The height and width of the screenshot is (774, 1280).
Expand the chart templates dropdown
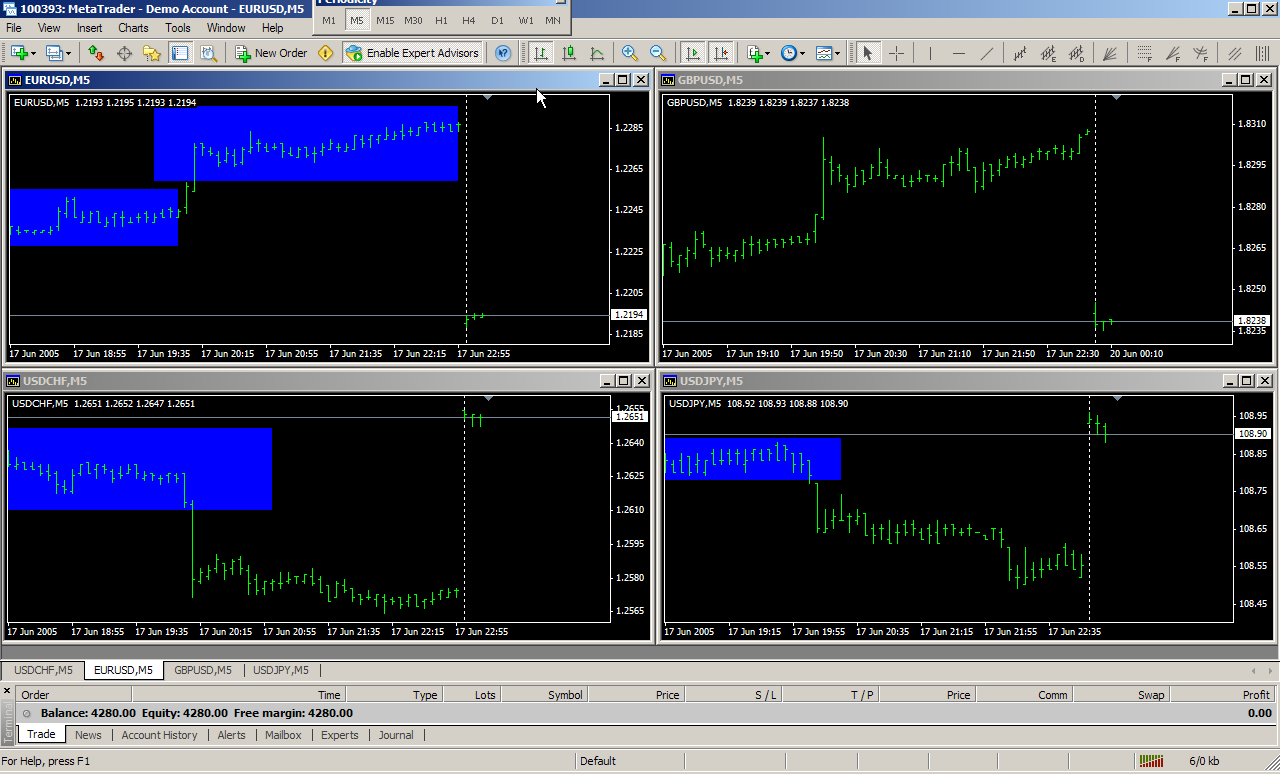(x=826, y=53)
